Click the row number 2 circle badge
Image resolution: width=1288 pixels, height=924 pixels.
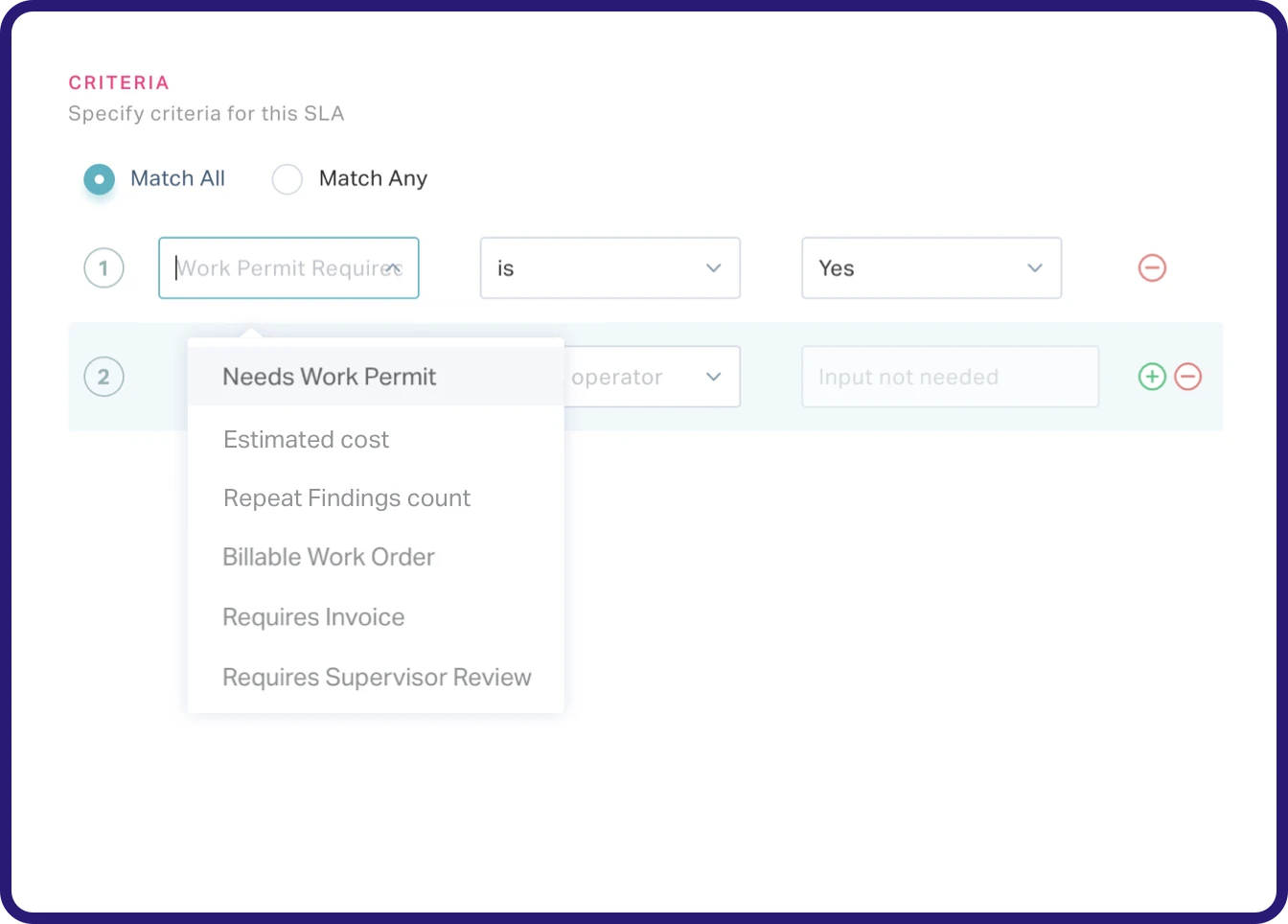point(103,377)
